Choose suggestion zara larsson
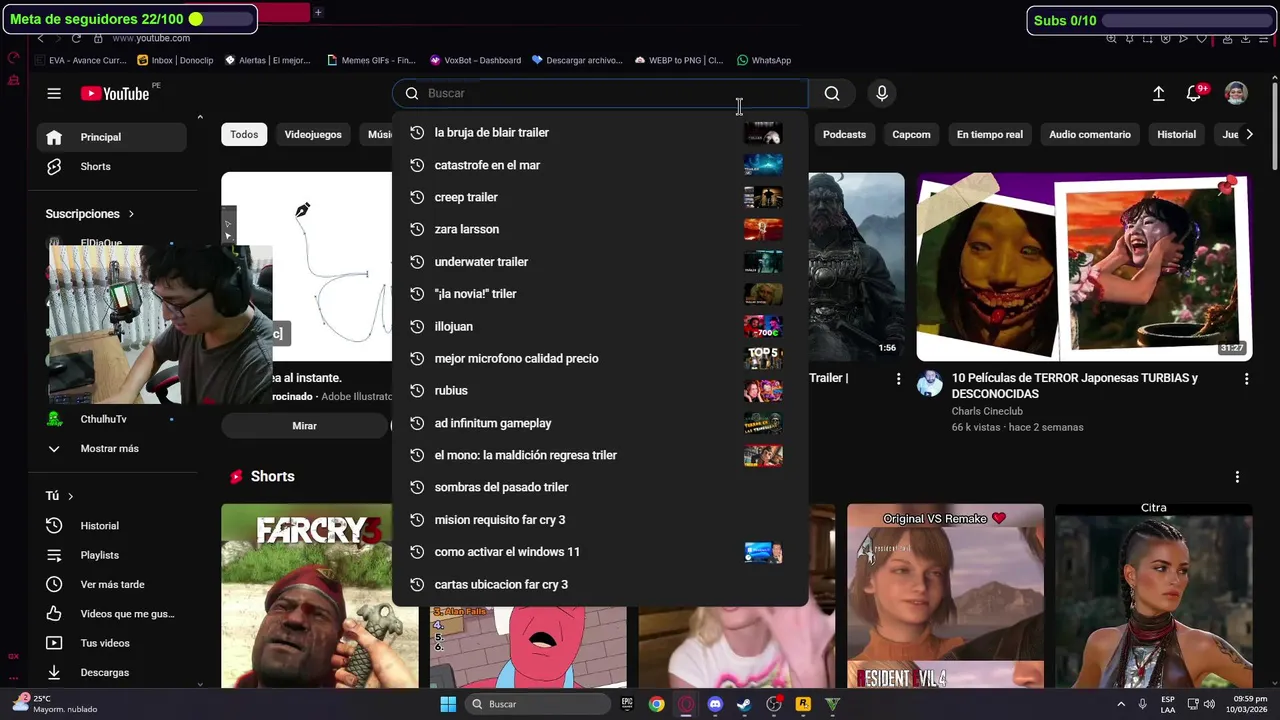 click(x=600, y=229)
